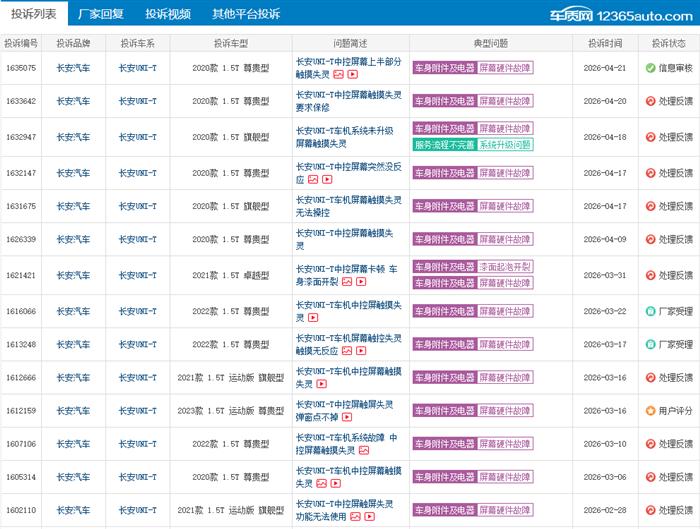Open image icon for complaint 1632147
This screenshot has width=700, height=529.
(x=313, y=180)
